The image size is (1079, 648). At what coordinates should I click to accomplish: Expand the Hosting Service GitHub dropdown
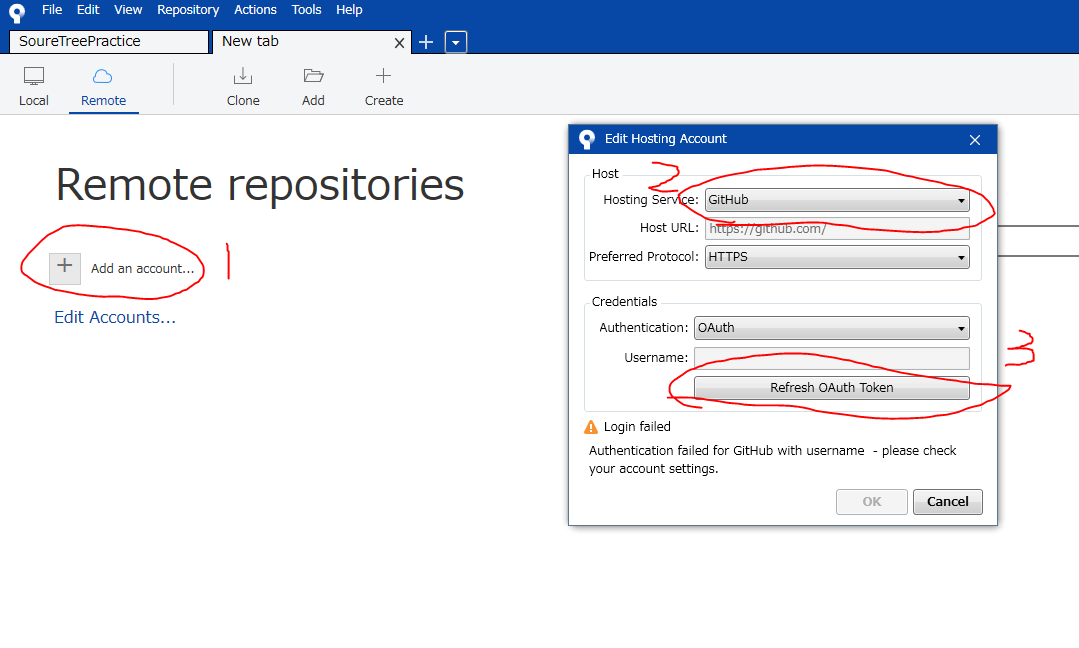point(837,200)
